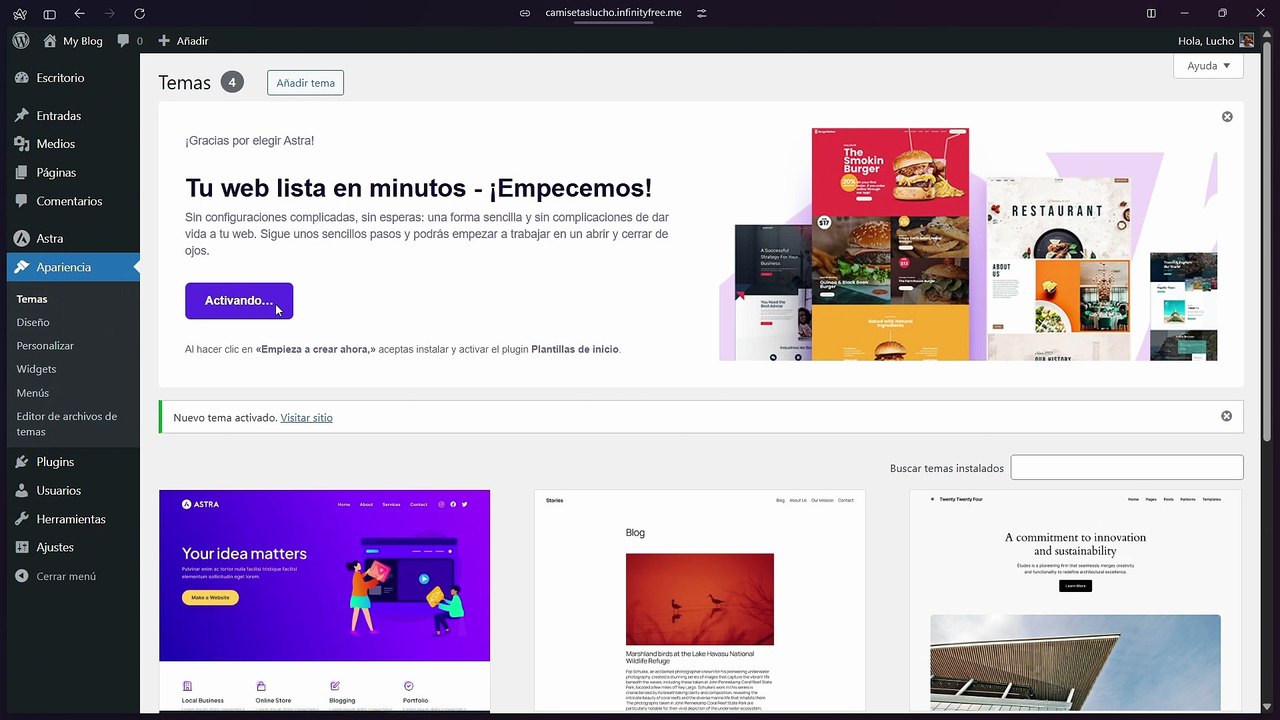This screenshot has height=720, width=1280.
Task: Open the Comentarios menu item
Action: tap(70, 201)
